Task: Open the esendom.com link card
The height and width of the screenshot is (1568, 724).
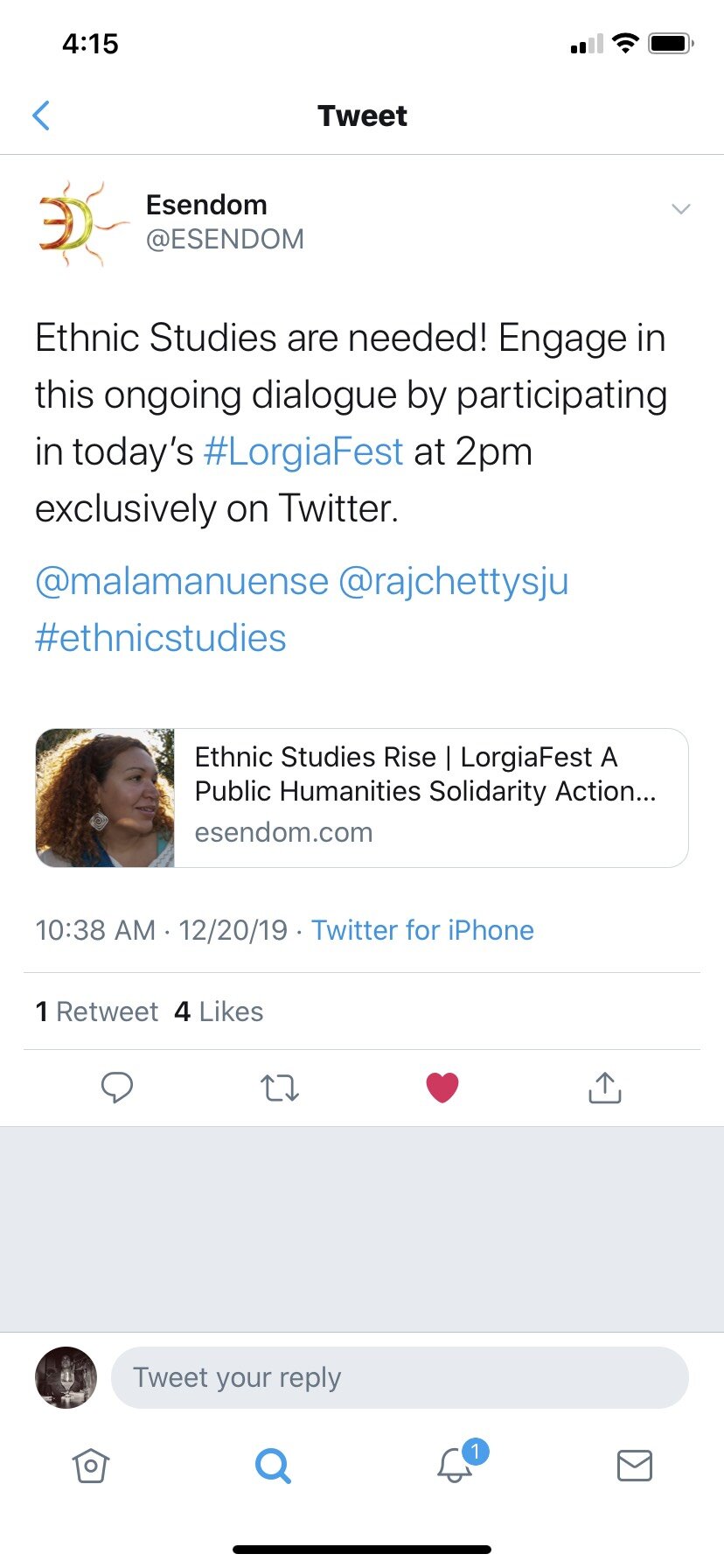Action: tap(362, 798)
